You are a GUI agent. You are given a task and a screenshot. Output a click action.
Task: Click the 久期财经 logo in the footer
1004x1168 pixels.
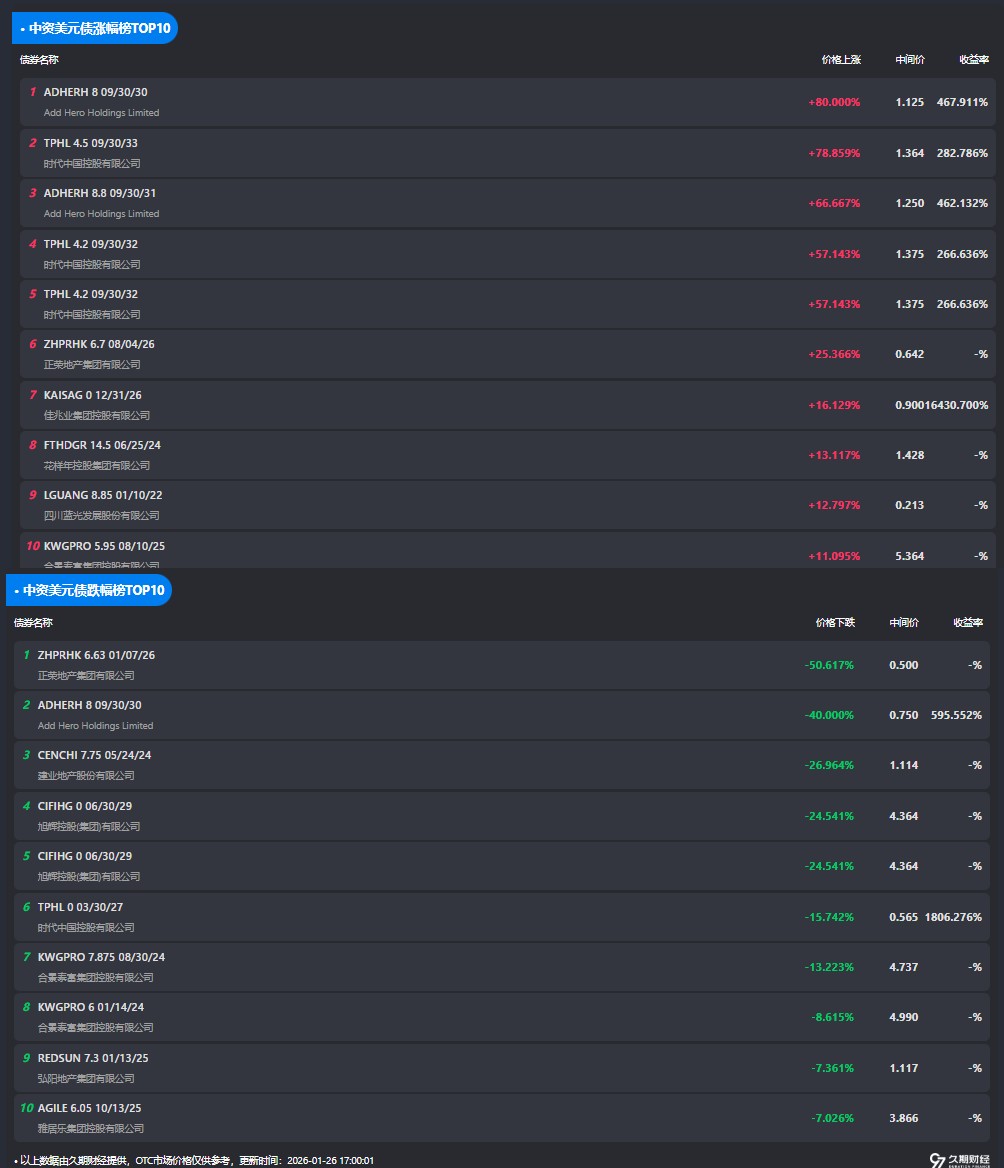[959, 1159]
